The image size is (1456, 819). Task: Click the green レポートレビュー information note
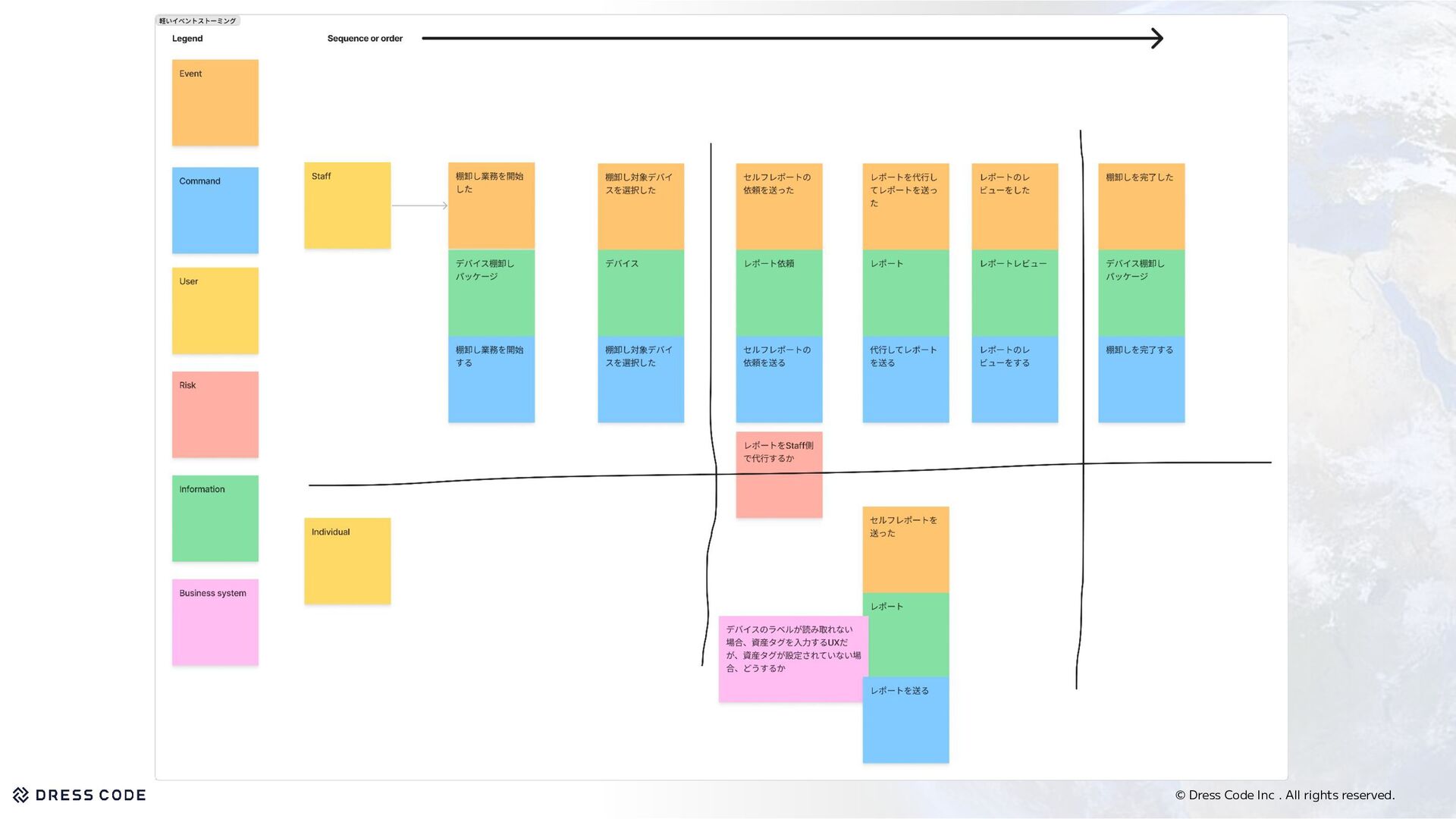(1014, 293)
